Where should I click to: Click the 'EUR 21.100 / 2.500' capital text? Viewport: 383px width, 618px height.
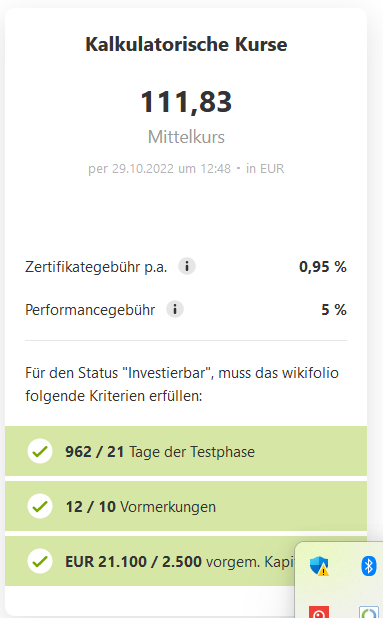coord(133,562)
